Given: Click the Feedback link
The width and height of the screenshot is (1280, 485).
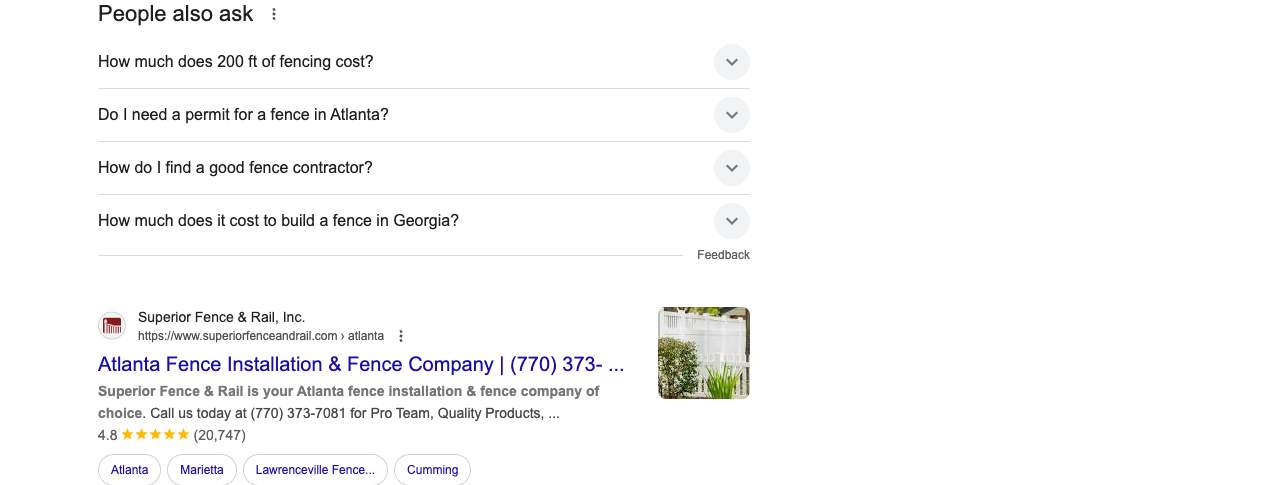Looking at the screenshot, I should pyautogui.click(x=723, y=255).
